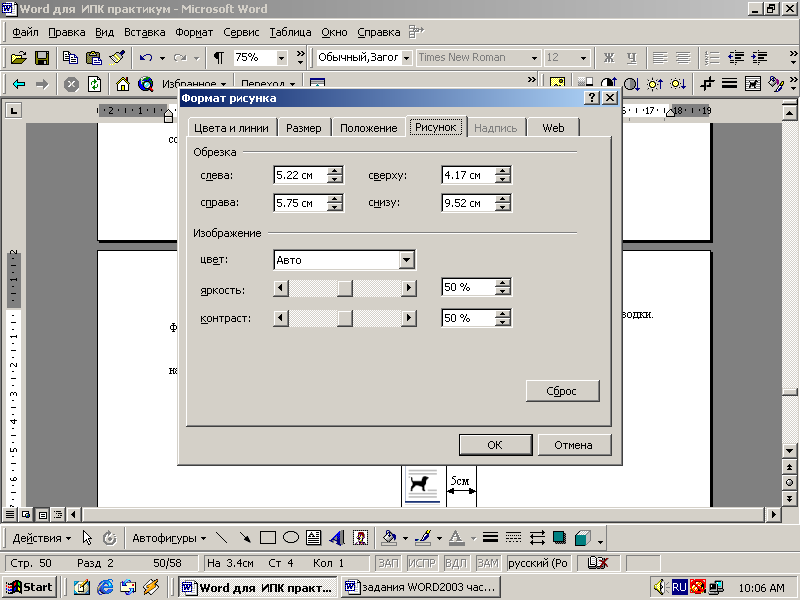
Task: Click the 3-D style cube icon
Action: (x=583, y=538)
